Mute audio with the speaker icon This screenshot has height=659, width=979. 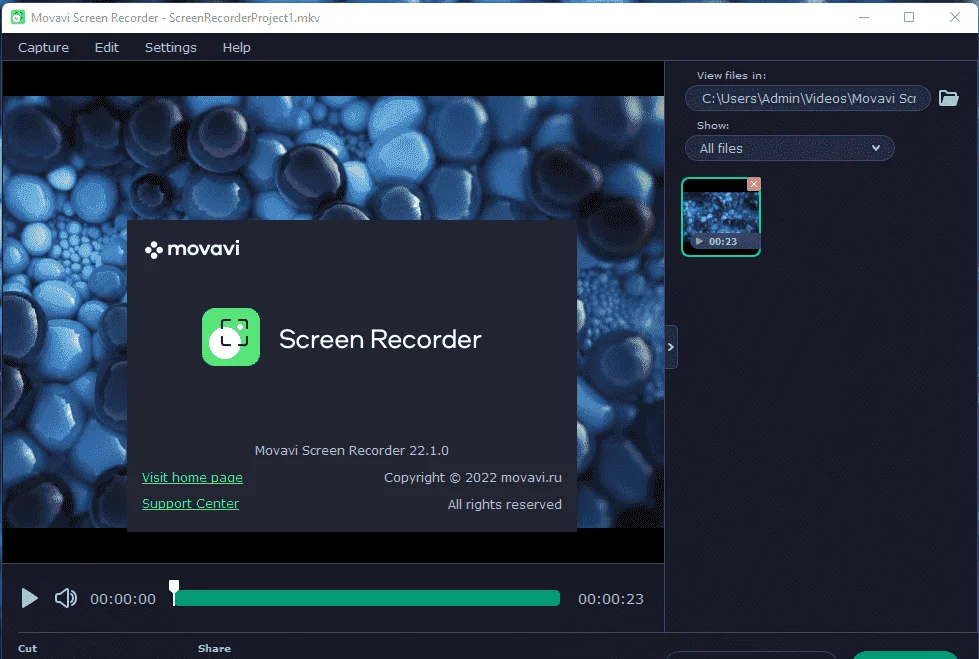click(66, 598)
